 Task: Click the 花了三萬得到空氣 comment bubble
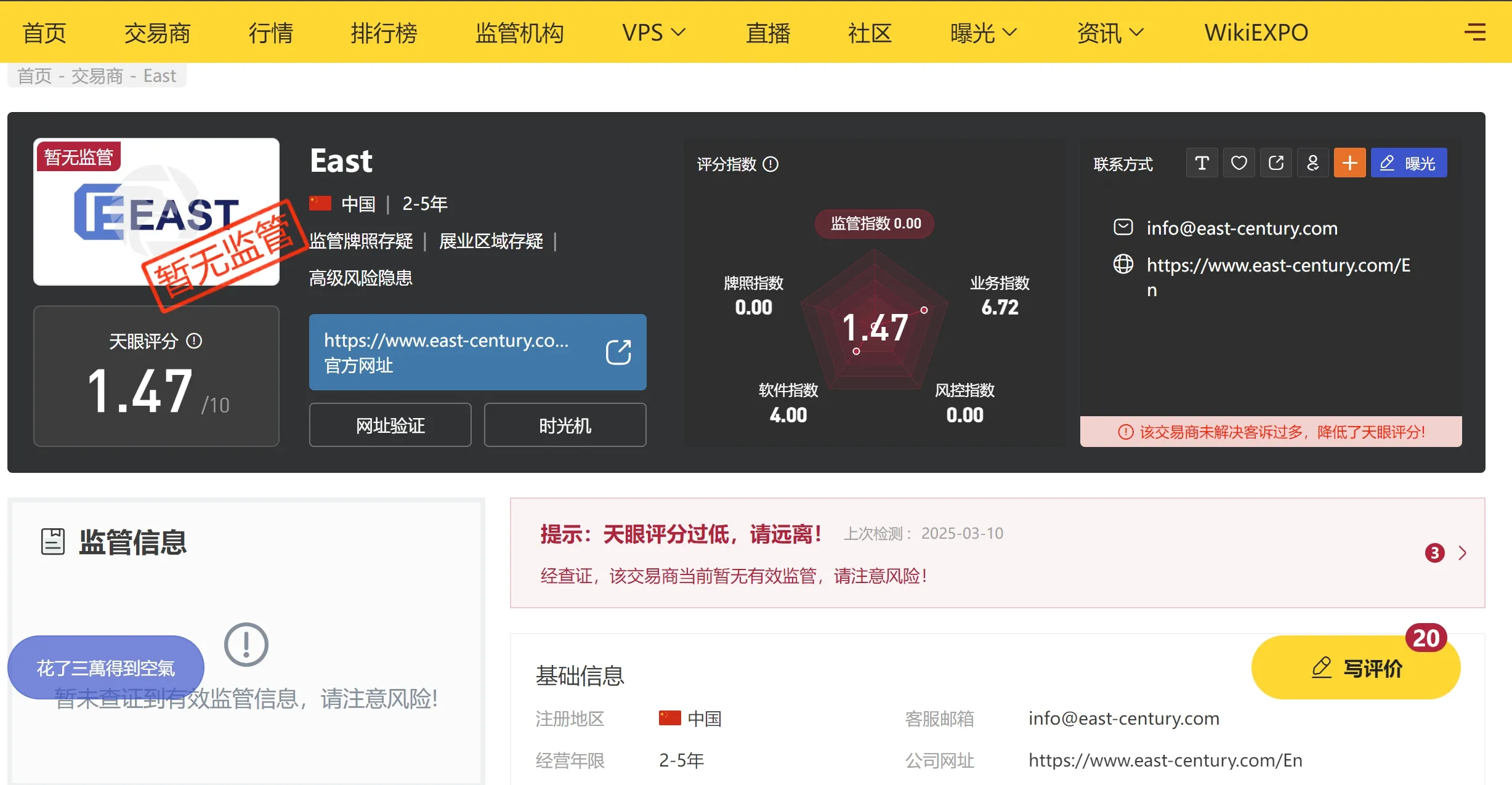pos(106,667)
